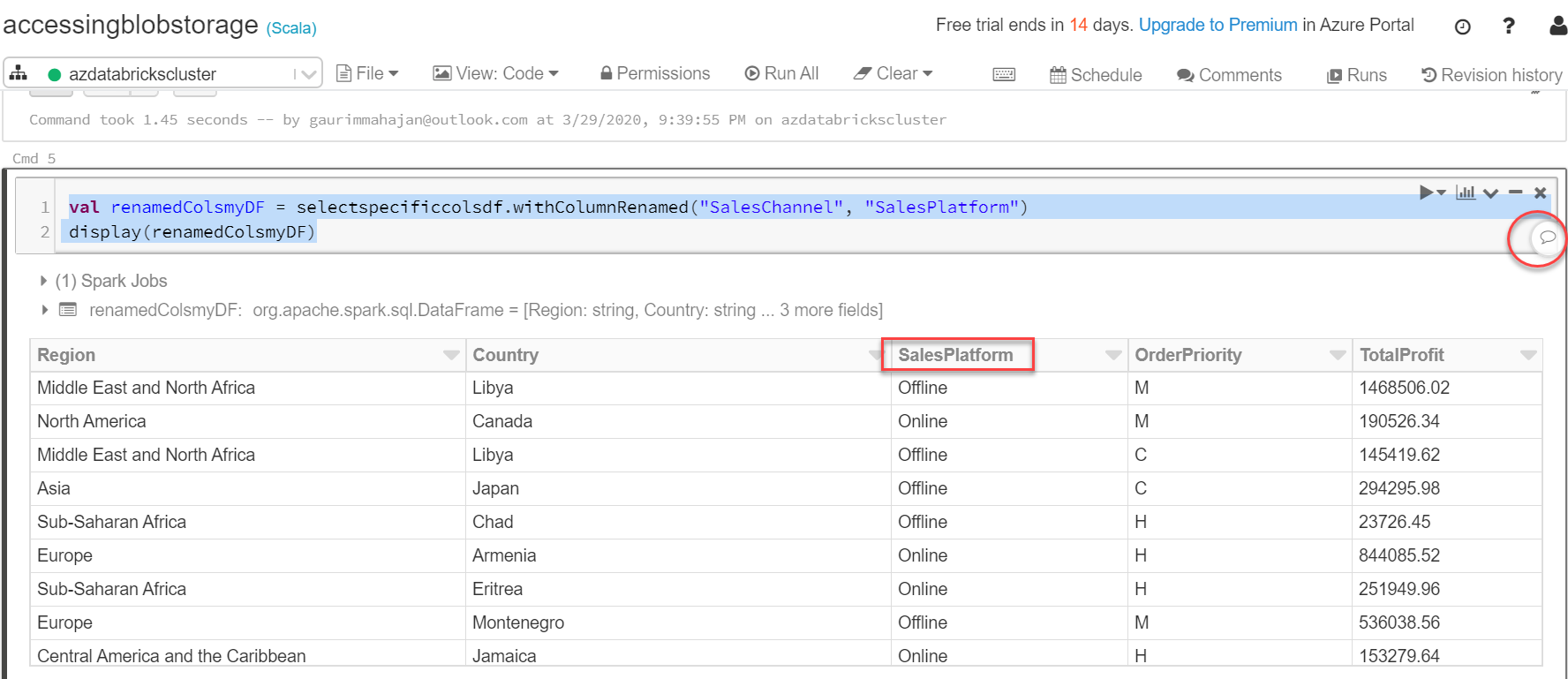The height and width of the screenshot is (679, 1568).
Task: Expand the renamedColsmyDF schema details
Action: pos(43,310)
